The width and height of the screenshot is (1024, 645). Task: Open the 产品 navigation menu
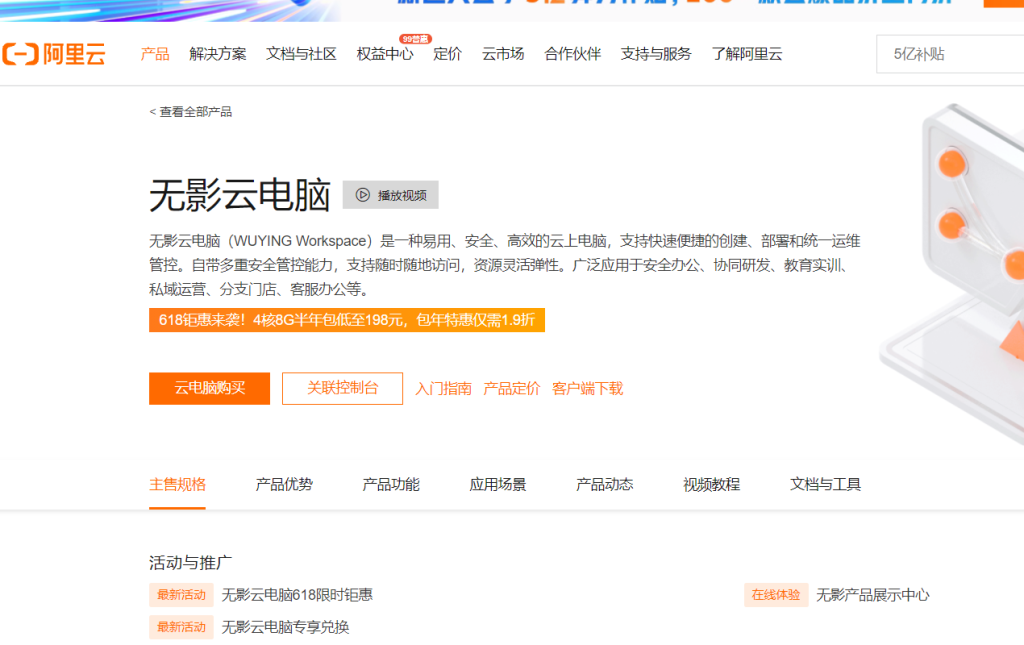pyautogui.click(x=155, y=54)
